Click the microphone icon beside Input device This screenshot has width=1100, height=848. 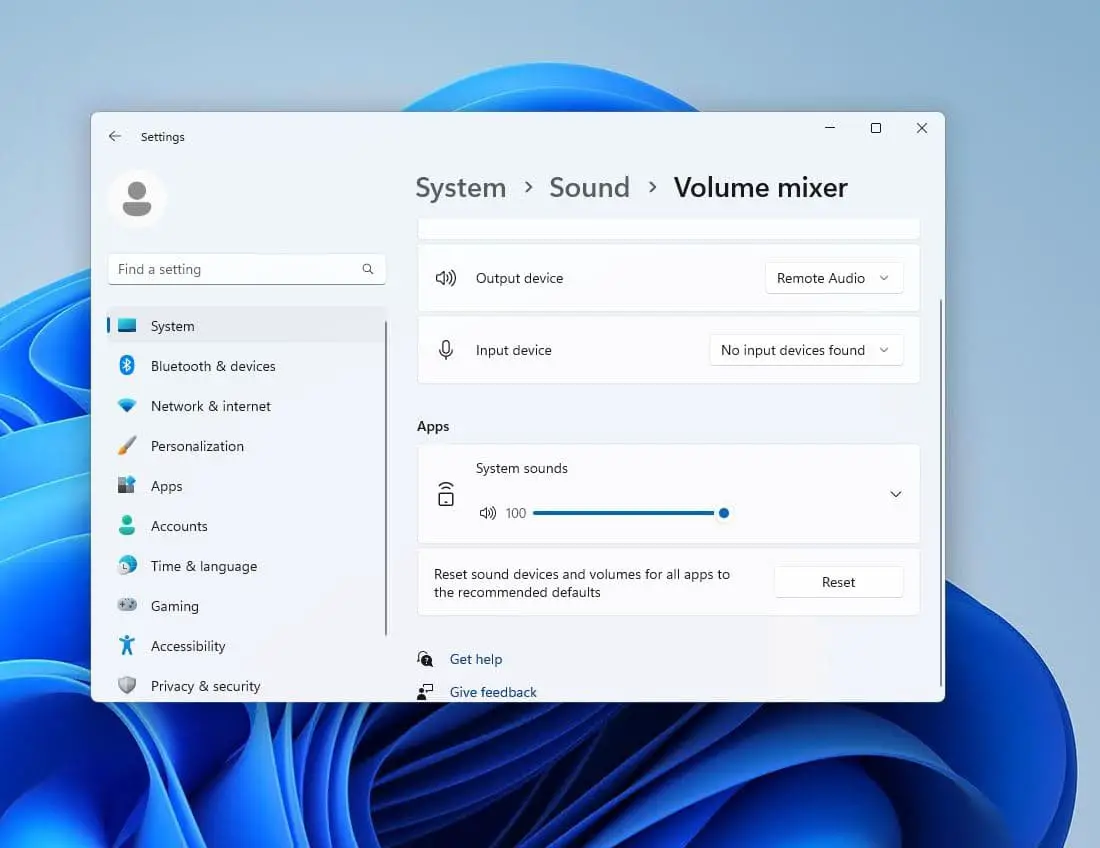tap(446, 350)
